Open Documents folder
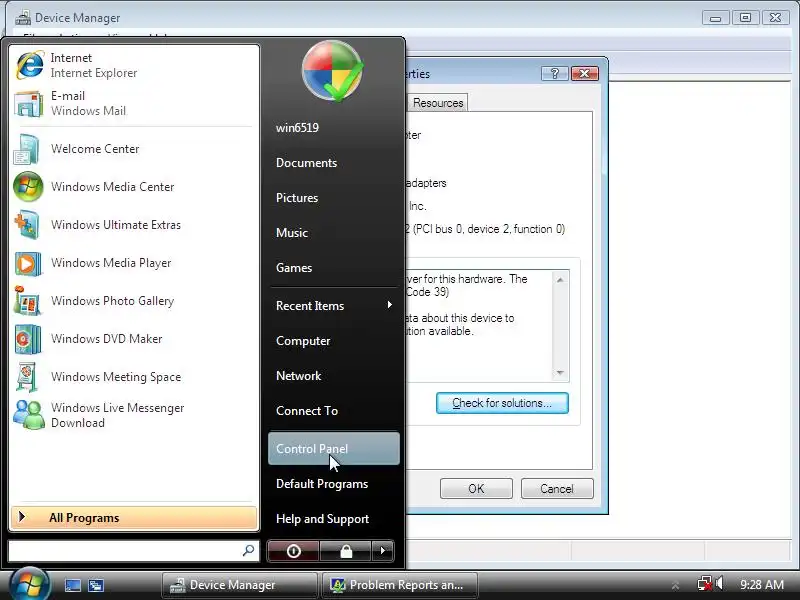This screenshot has height=600, width=800. [x=334, y=163]
